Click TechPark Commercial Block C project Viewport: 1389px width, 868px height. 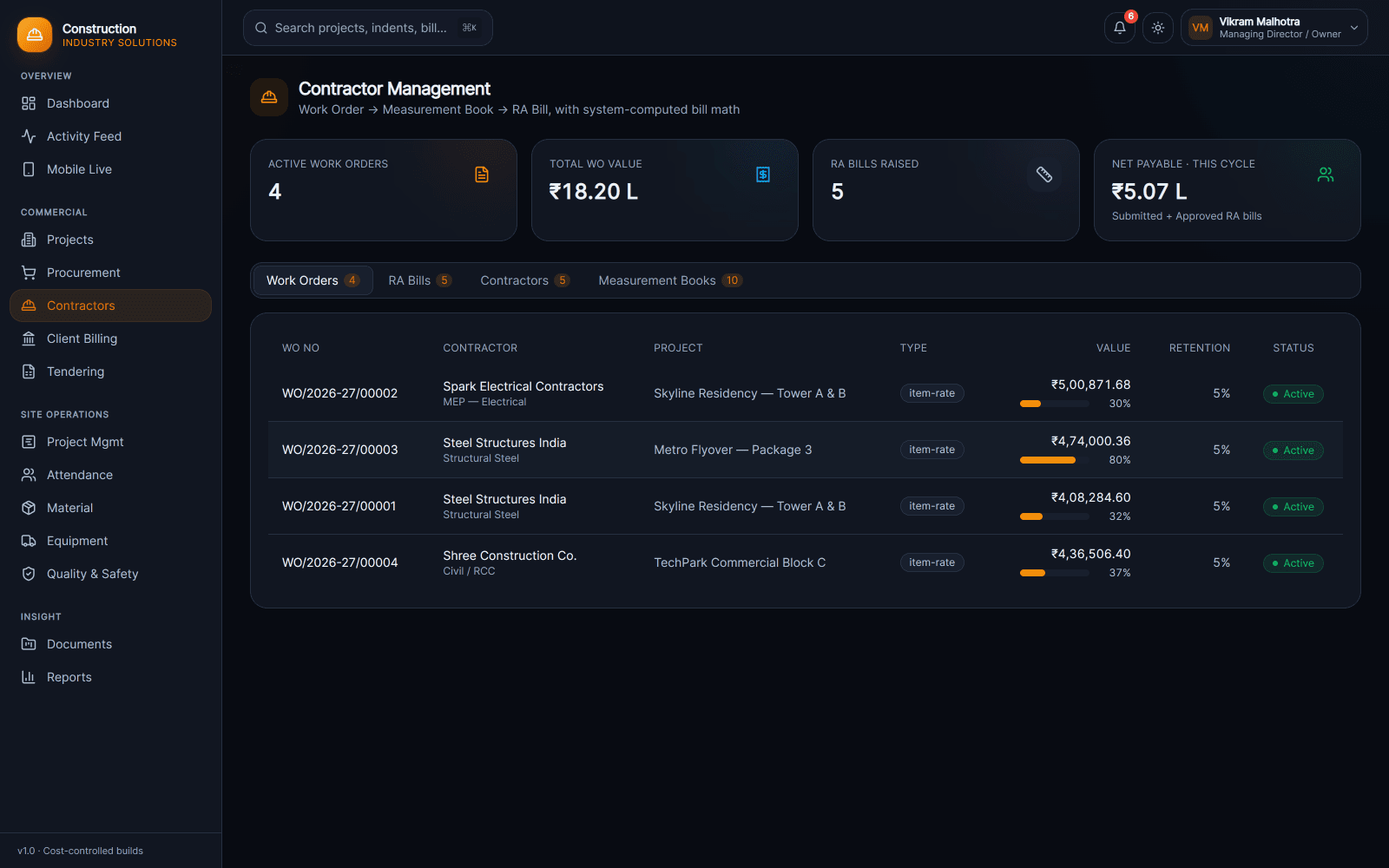[x=740, y=562]
